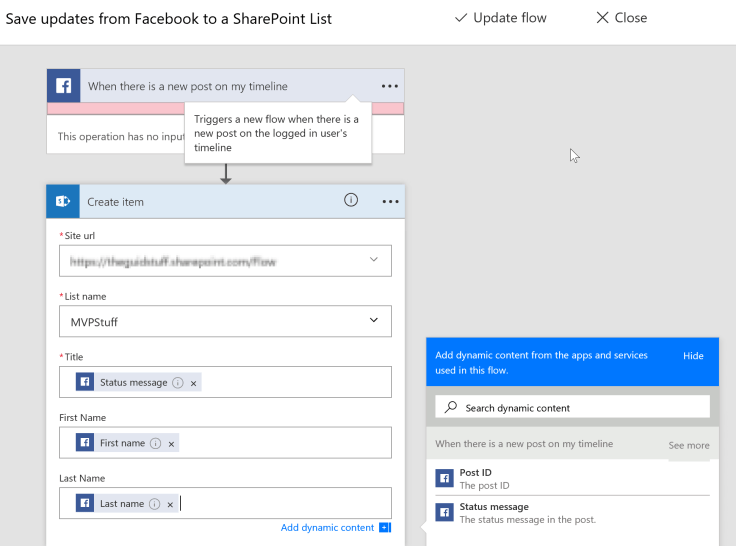Click the Search dynamic content field
Viewport: 736px width, 546px height.
580,408
